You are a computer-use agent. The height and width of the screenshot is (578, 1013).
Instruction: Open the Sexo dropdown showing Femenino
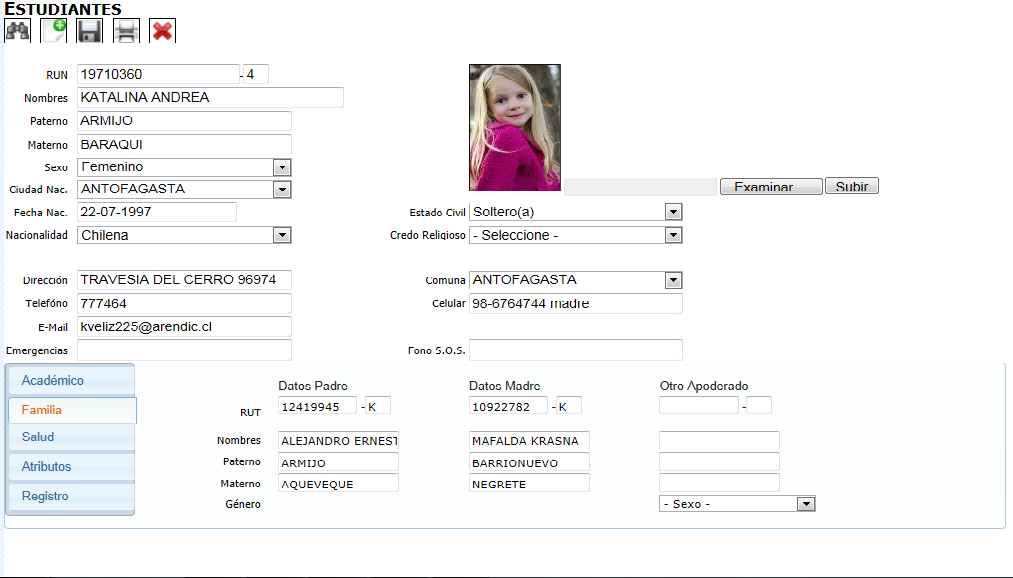pos(281,166)
